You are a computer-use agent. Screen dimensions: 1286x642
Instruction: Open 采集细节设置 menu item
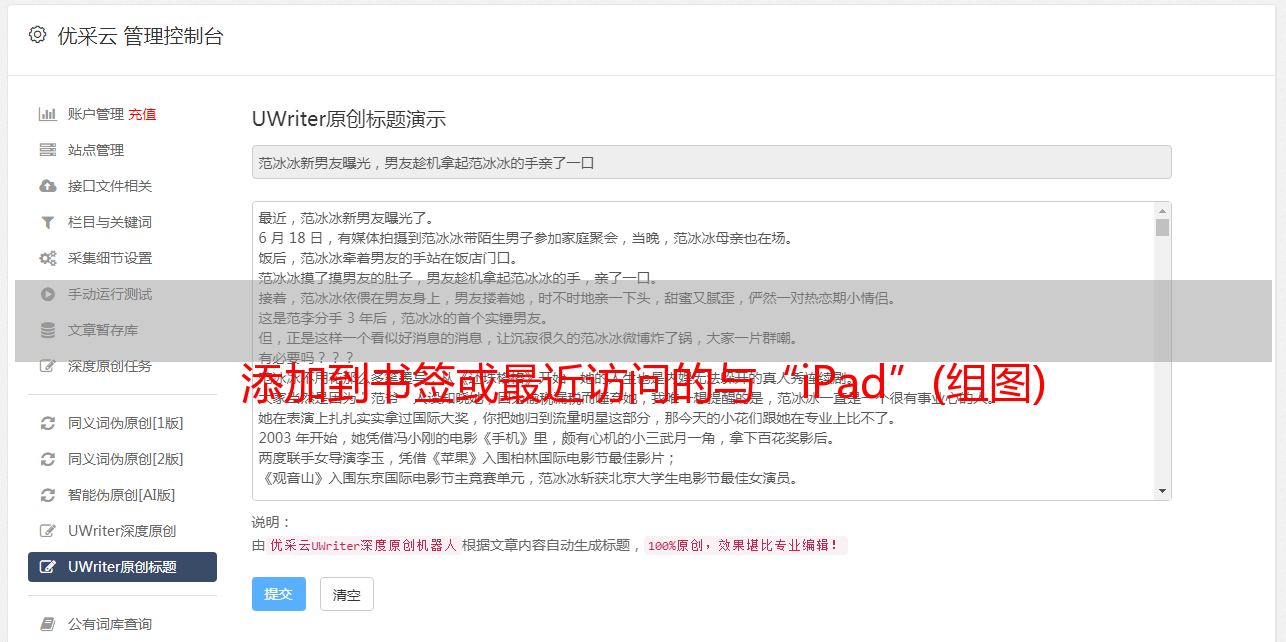point(110,258)
